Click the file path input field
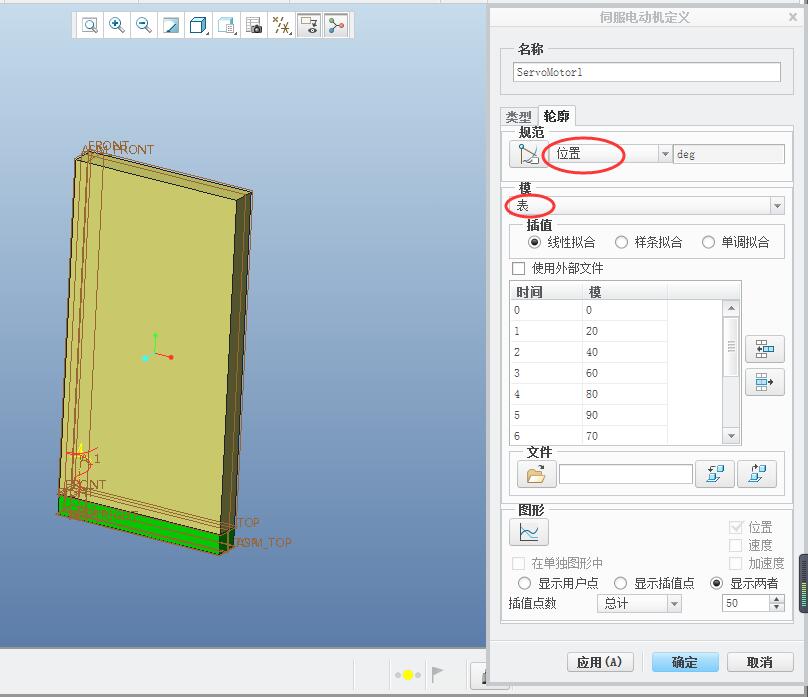Viewport: 808px width, 697px height. click(x=626, y=474)
